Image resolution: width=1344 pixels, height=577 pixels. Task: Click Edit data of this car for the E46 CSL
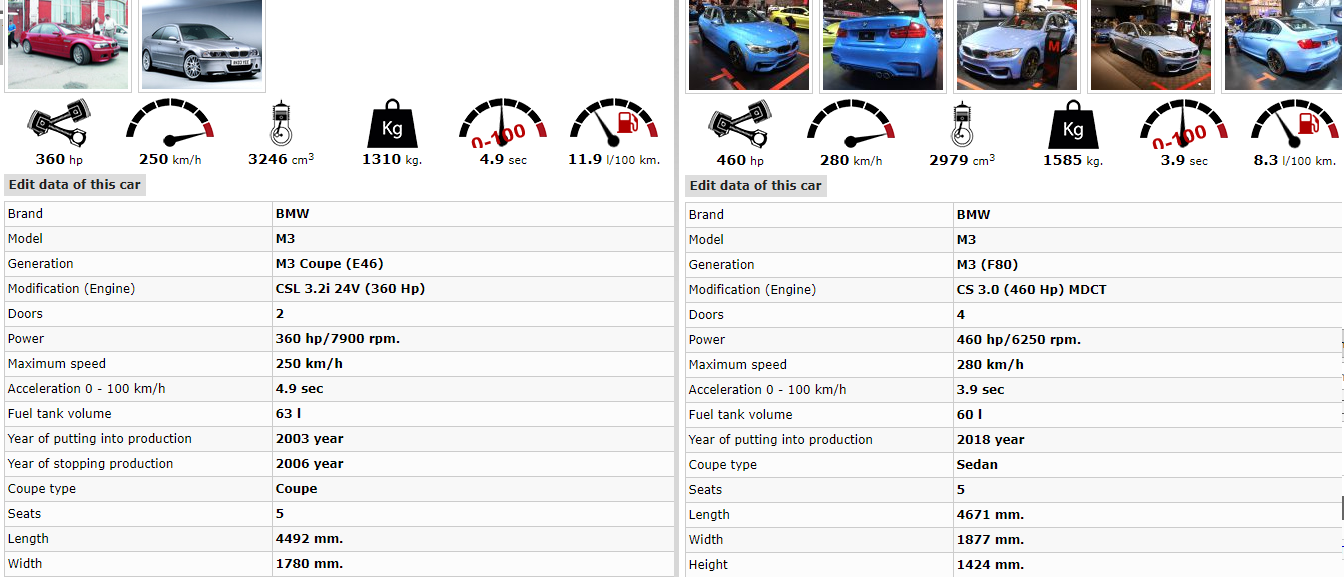75,185
